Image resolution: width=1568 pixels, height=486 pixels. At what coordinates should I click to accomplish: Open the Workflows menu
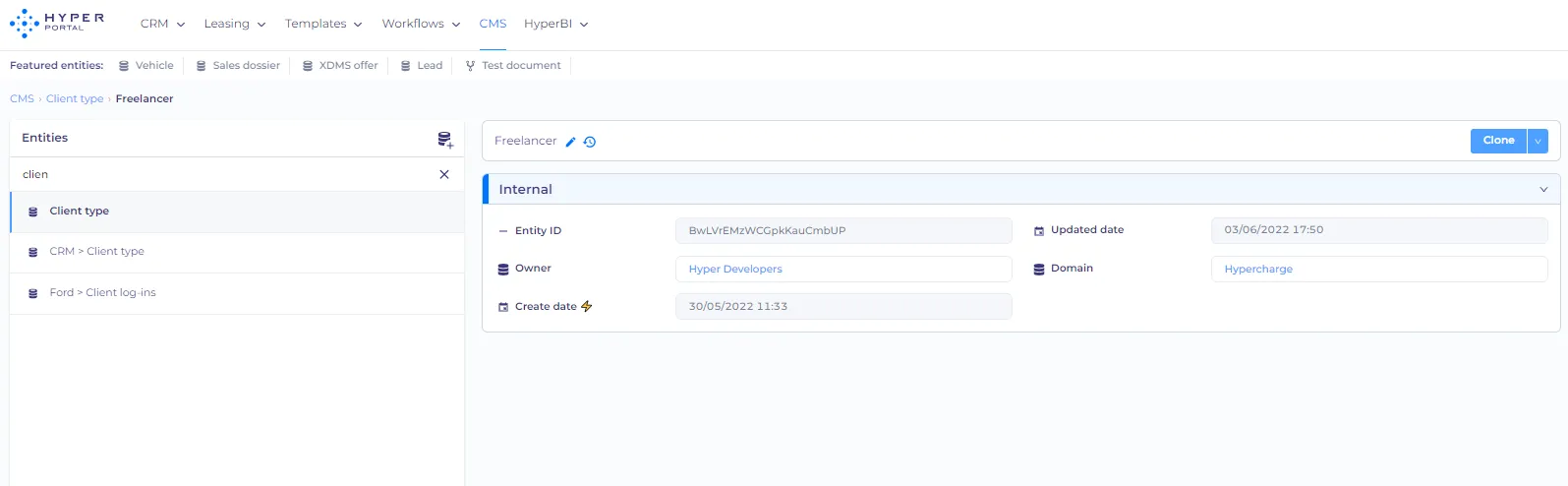pos(421,24)
